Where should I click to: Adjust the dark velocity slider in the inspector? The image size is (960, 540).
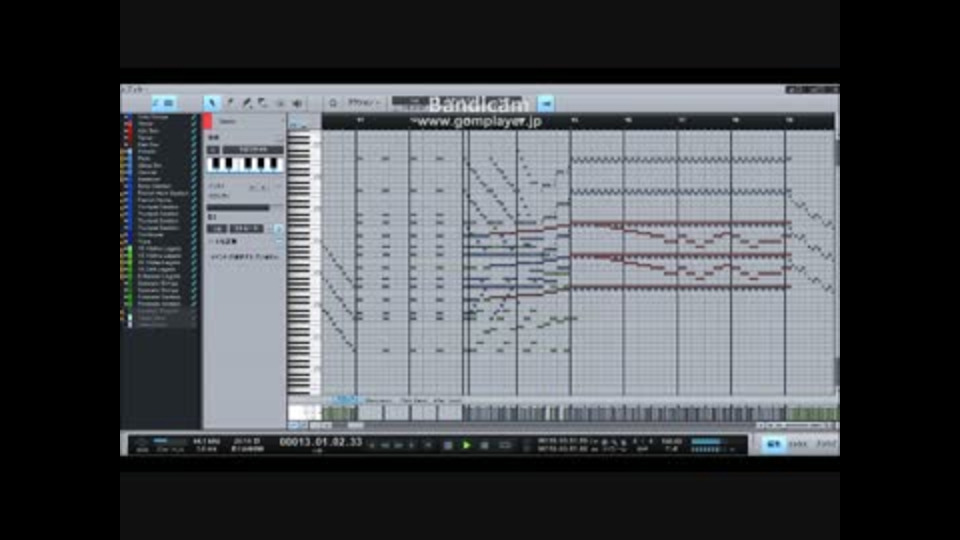pyautogui.click(x=238, y=208)
